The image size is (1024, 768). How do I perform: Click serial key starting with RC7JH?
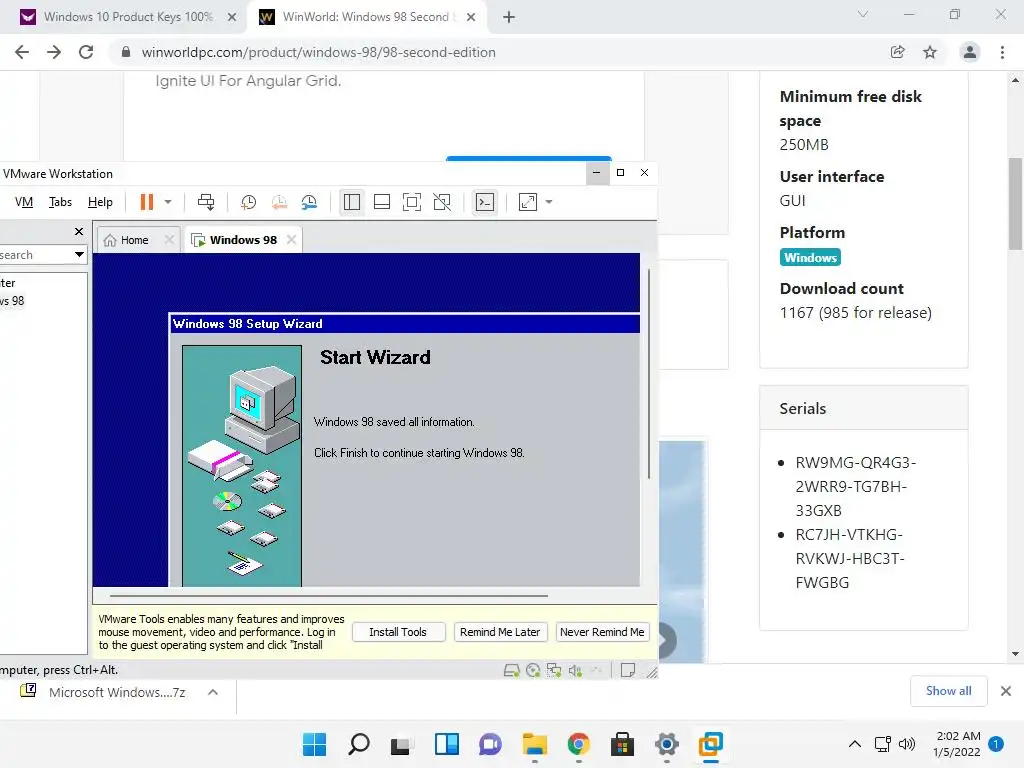(x=850, y=558)
